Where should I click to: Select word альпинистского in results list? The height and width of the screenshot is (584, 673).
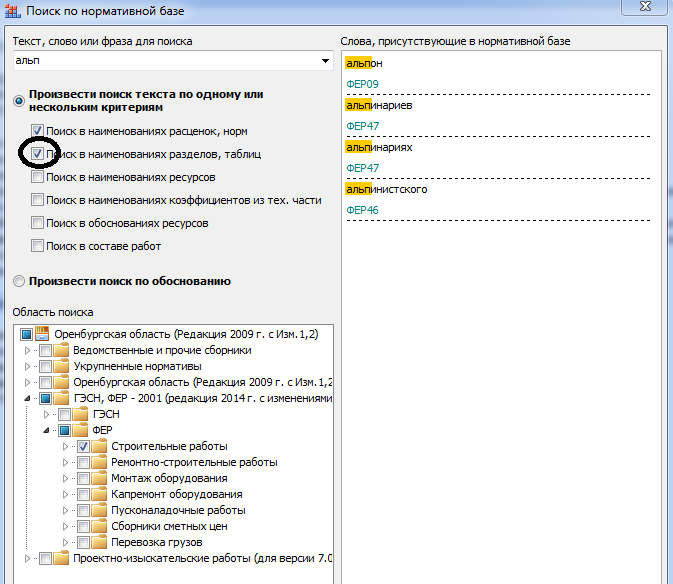click(386, 189)
